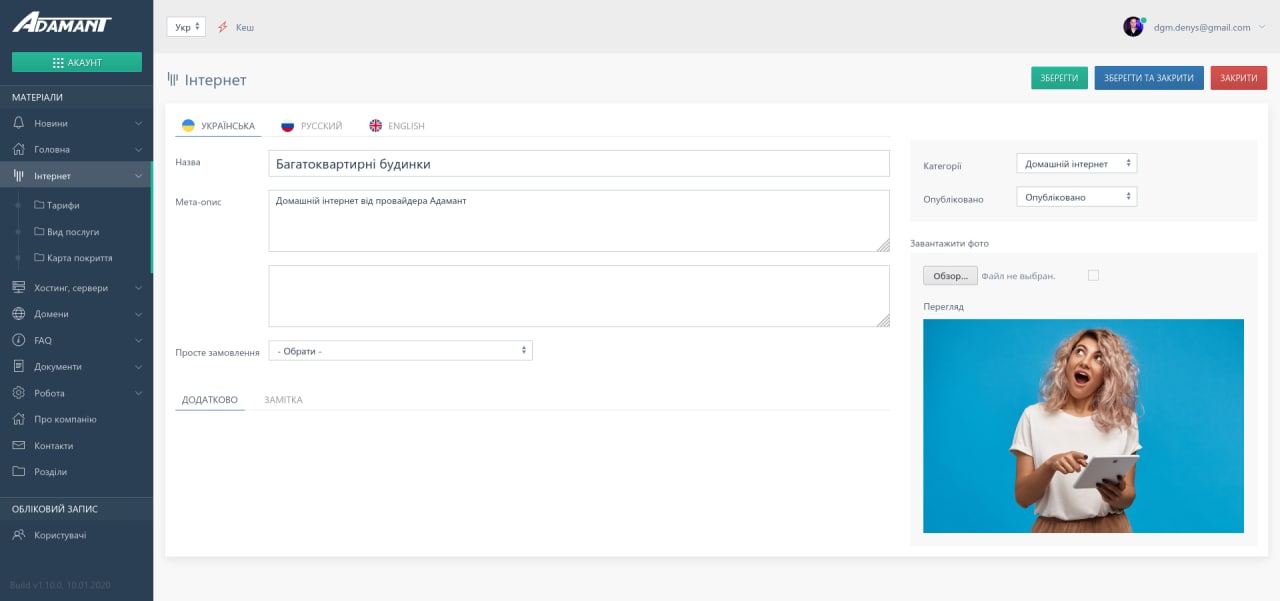1280x601 pixels.
Task: Click the Russian flag icon
Action: click(288, 126)
